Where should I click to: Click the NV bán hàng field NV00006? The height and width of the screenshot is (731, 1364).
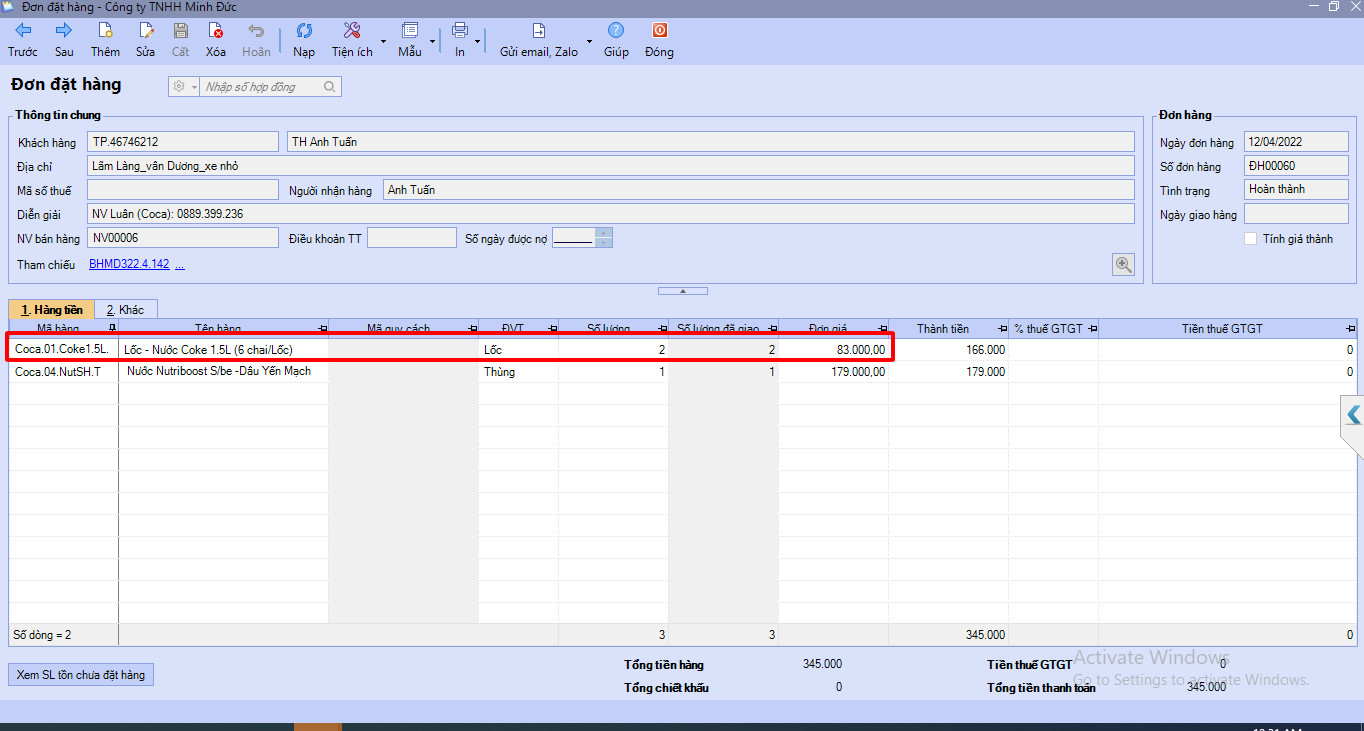click(x=183, y=238)
